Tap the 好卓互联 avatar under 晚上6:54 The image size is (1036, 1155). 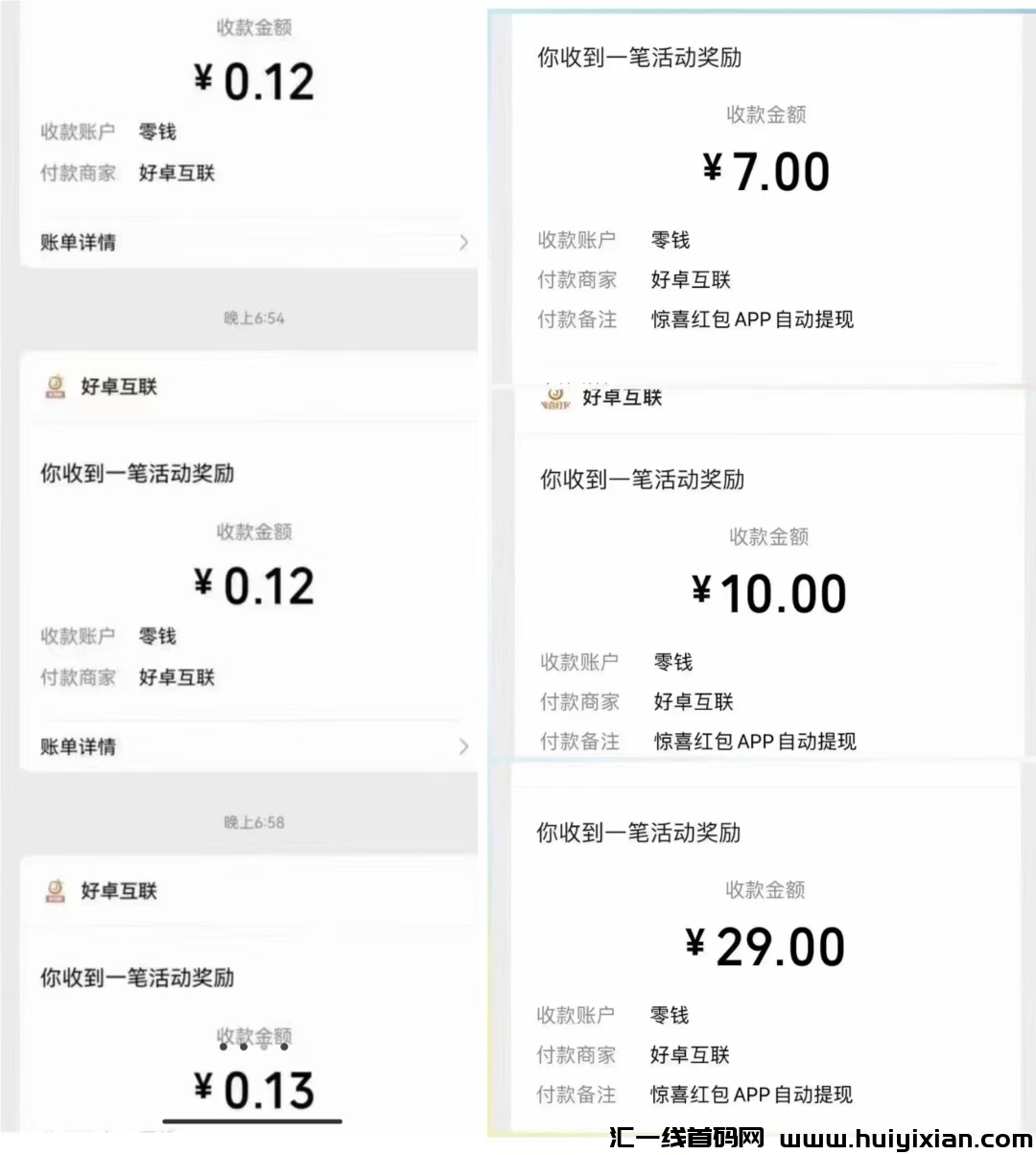tap(56, 387)
